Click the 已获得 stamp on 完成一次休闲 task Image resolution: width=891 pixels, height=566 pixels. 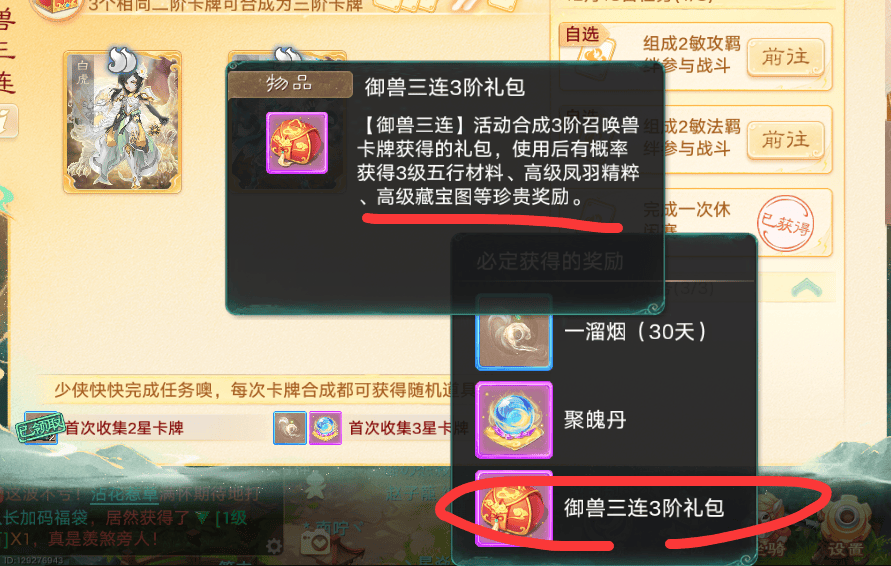(786, 223)
